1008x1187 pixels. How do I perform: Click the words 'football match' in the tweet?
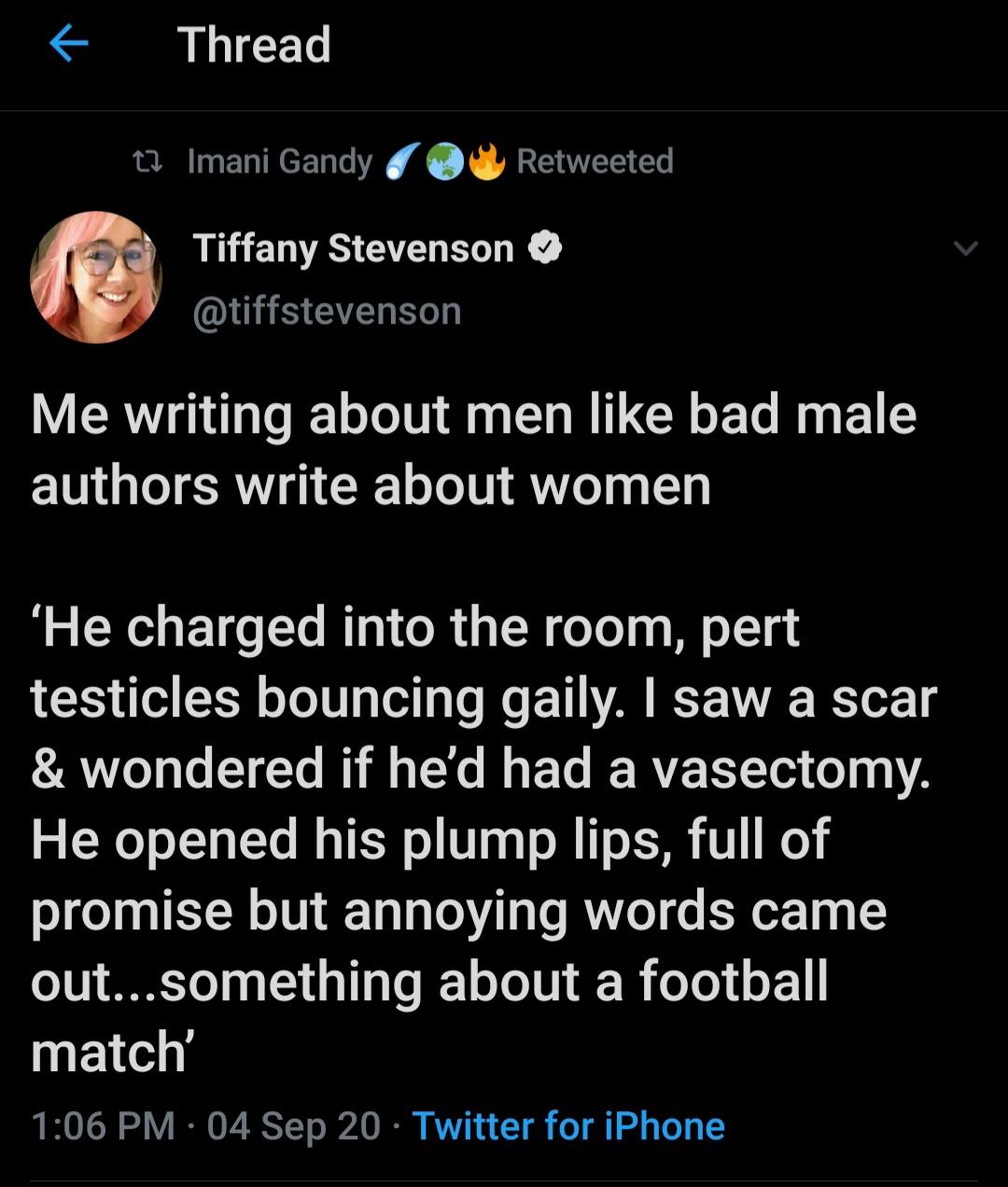[429, 1017]
